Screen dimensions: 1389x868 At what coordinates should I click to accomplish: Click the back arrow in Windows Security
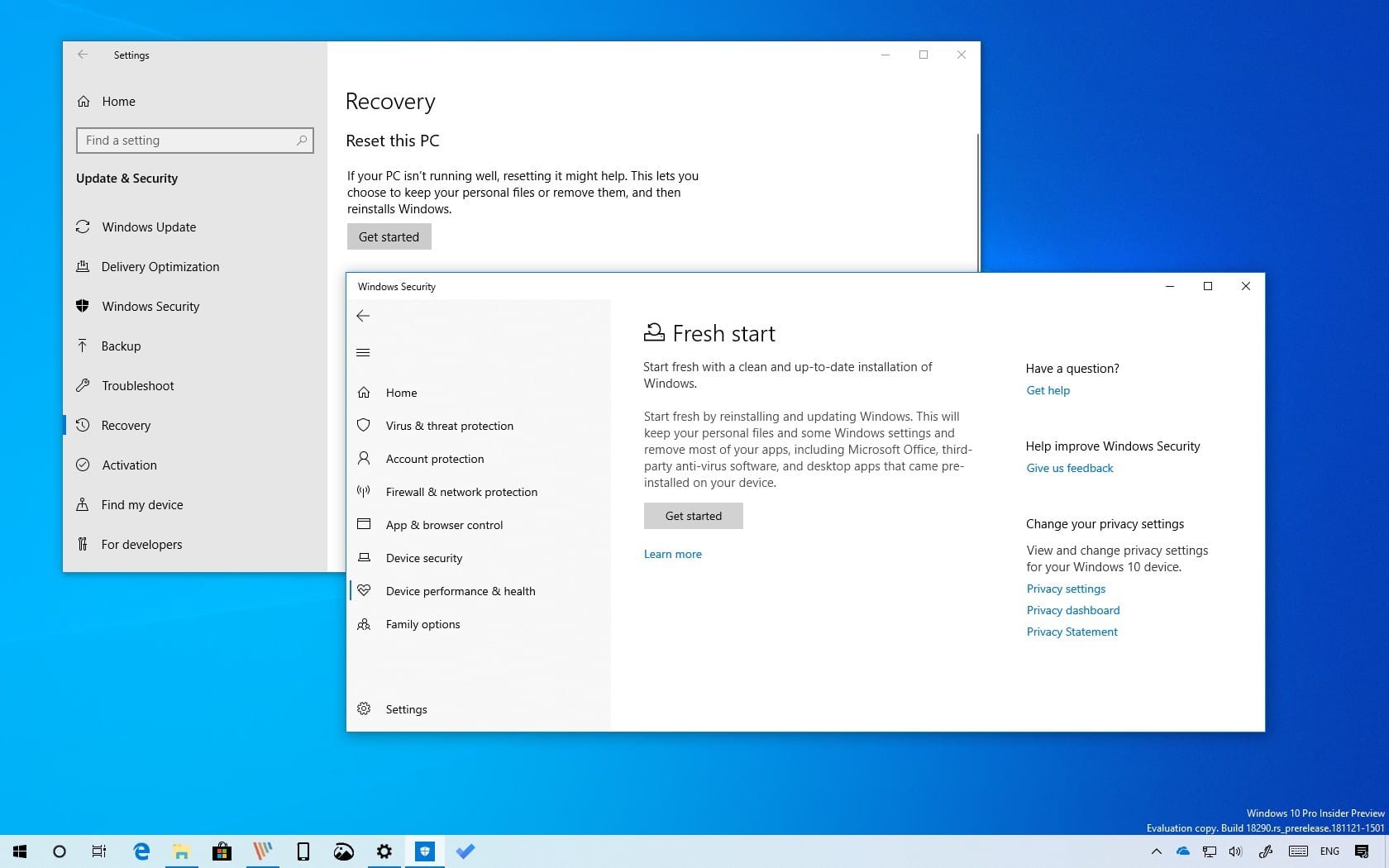(363, 316)
